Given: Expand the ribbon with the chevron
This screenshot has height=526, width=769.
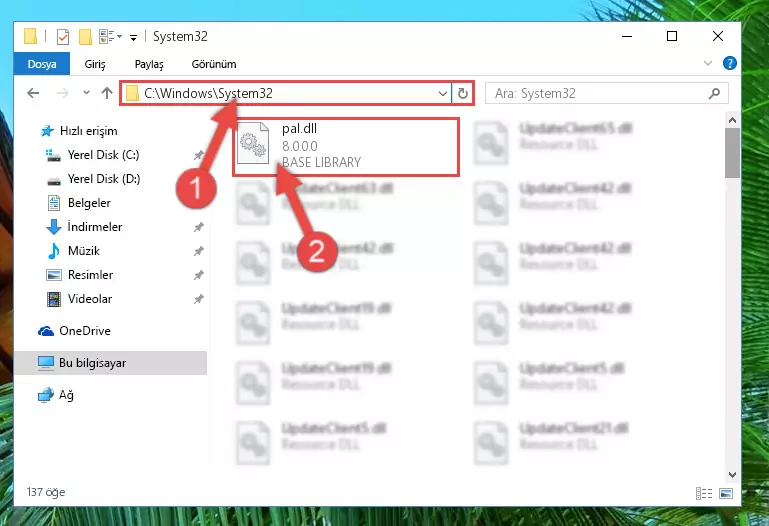Looking at the screenshot, I should click(708, 63).
